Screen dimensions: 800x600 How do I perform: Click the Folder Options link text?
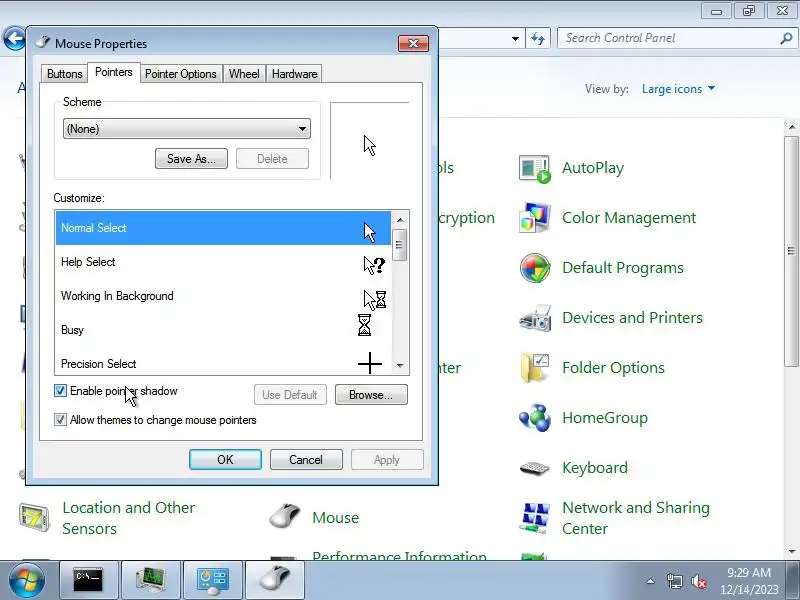[x=613, y=368]
